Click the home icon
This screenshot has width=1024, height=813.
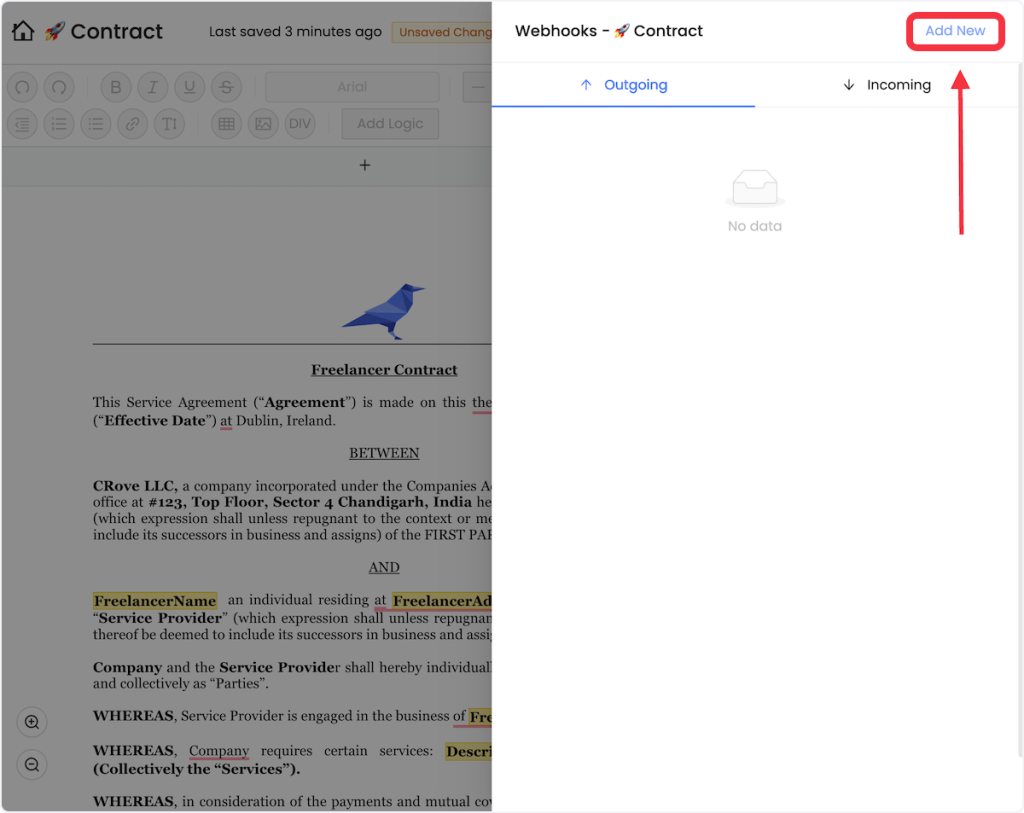pyautogui.click(x=23, y=31)
